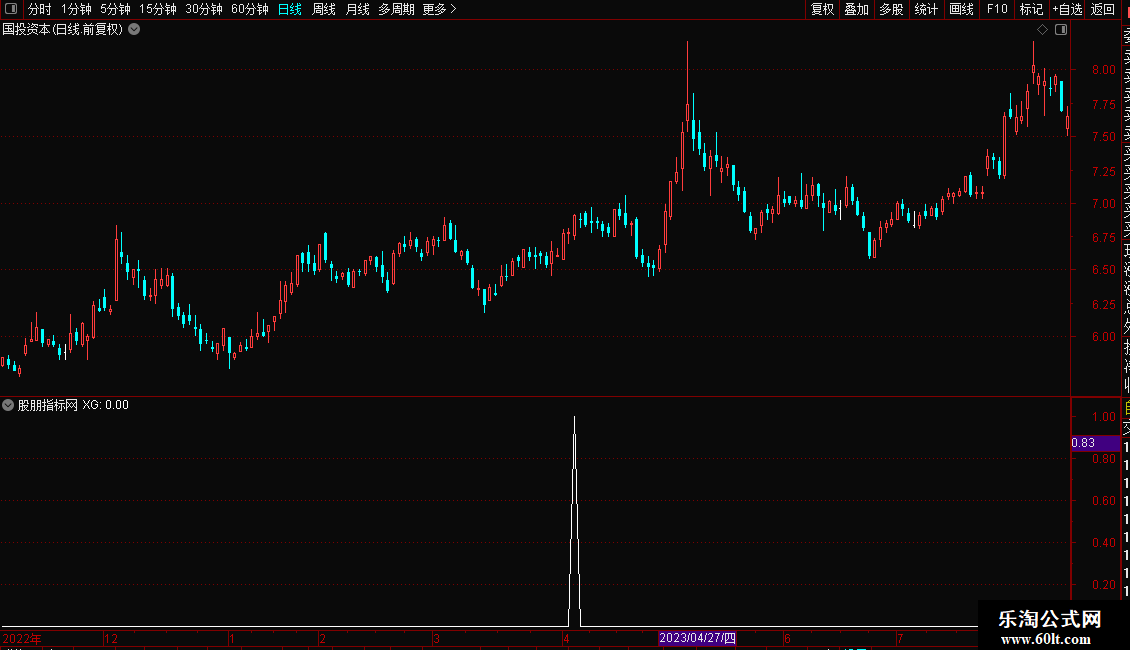Viewport: 1130px width, 650px height.
Task: Click the 复权 adjustment button
Action: pos(822,9)
